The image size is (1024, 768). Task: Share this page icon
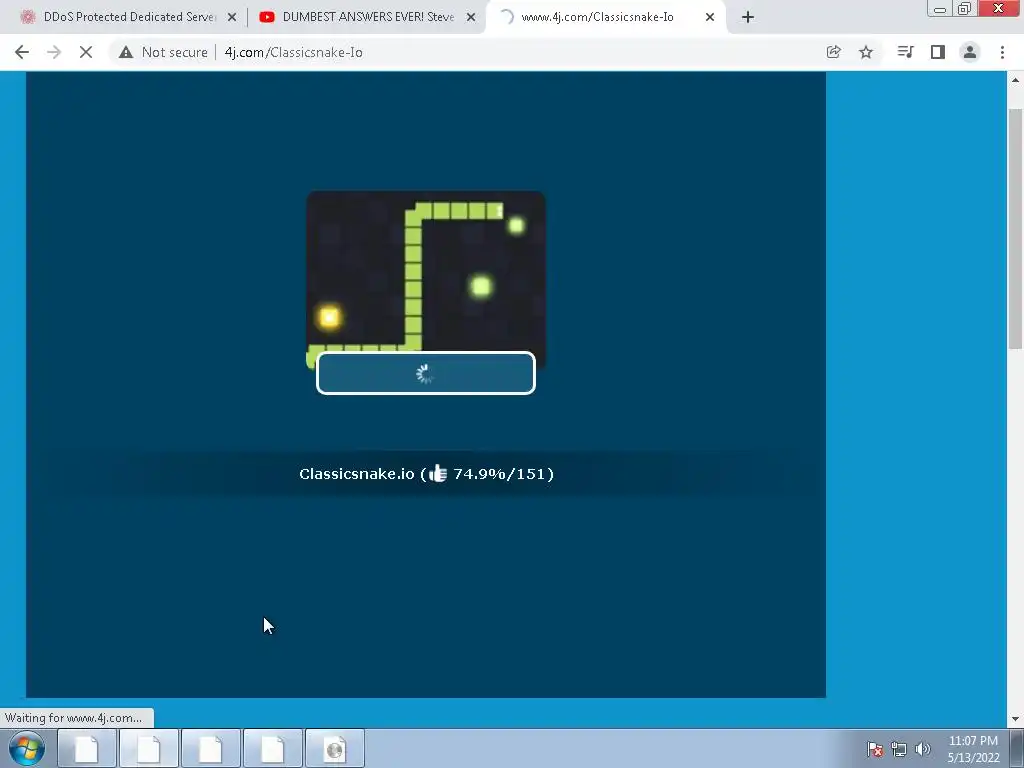pyautogui.click(x=833, y=52)
